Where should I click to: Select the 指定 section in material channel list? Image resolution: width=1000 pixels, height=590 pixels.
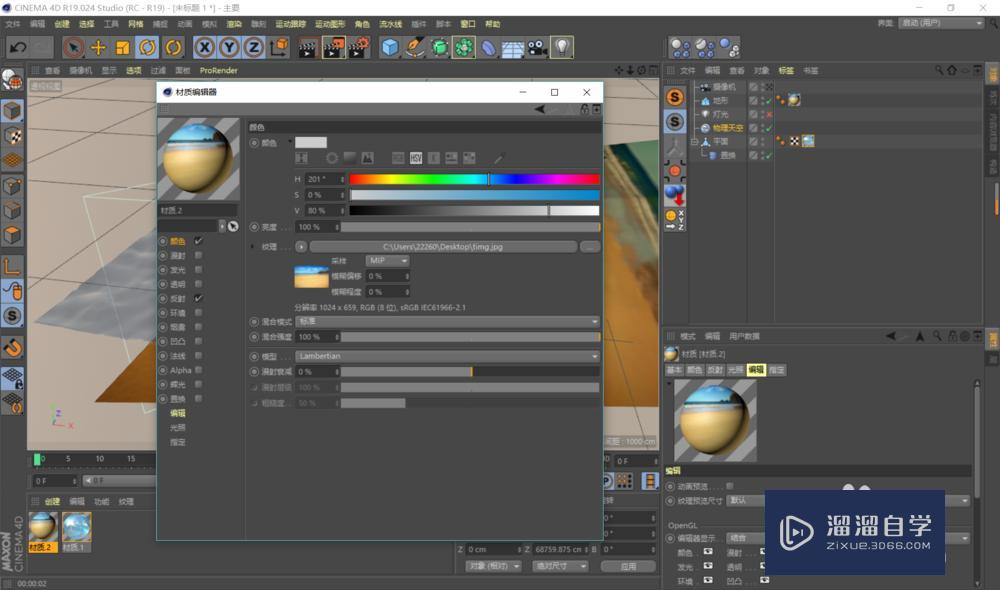point(178,442)
